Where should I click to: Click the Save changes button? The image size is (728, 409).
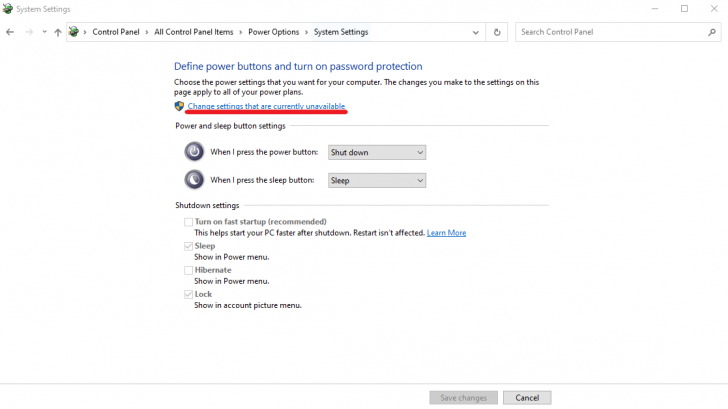[x=463, y=398]
